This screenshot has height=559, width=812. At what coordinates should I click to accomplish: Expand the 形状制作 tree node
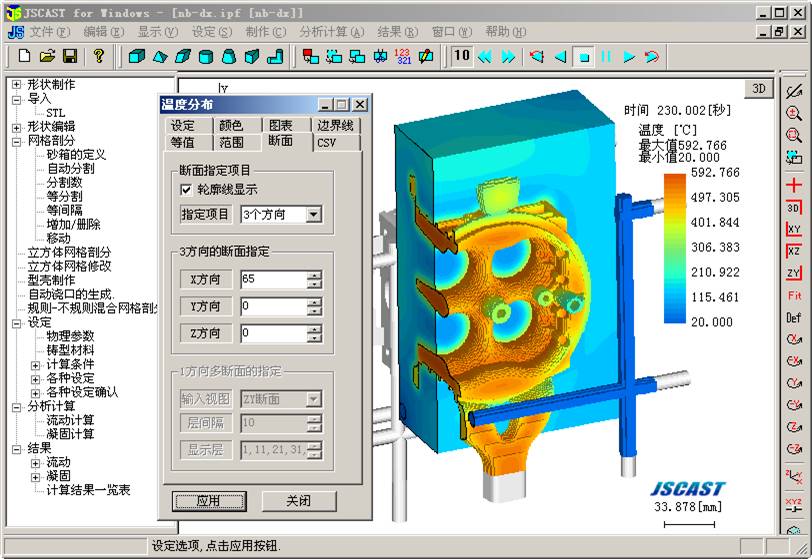pos(17,84)
